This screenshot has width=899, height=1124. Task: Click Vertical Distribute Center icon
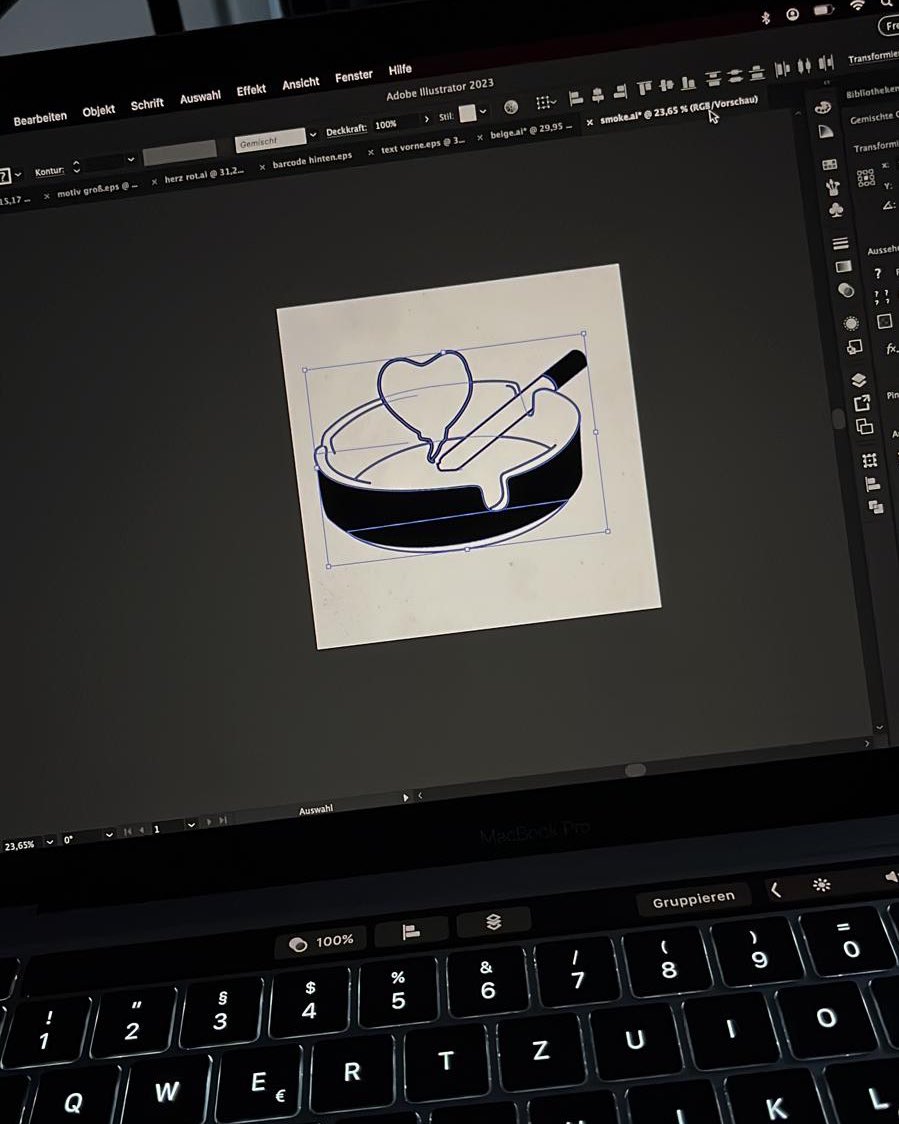click(735, 75)
